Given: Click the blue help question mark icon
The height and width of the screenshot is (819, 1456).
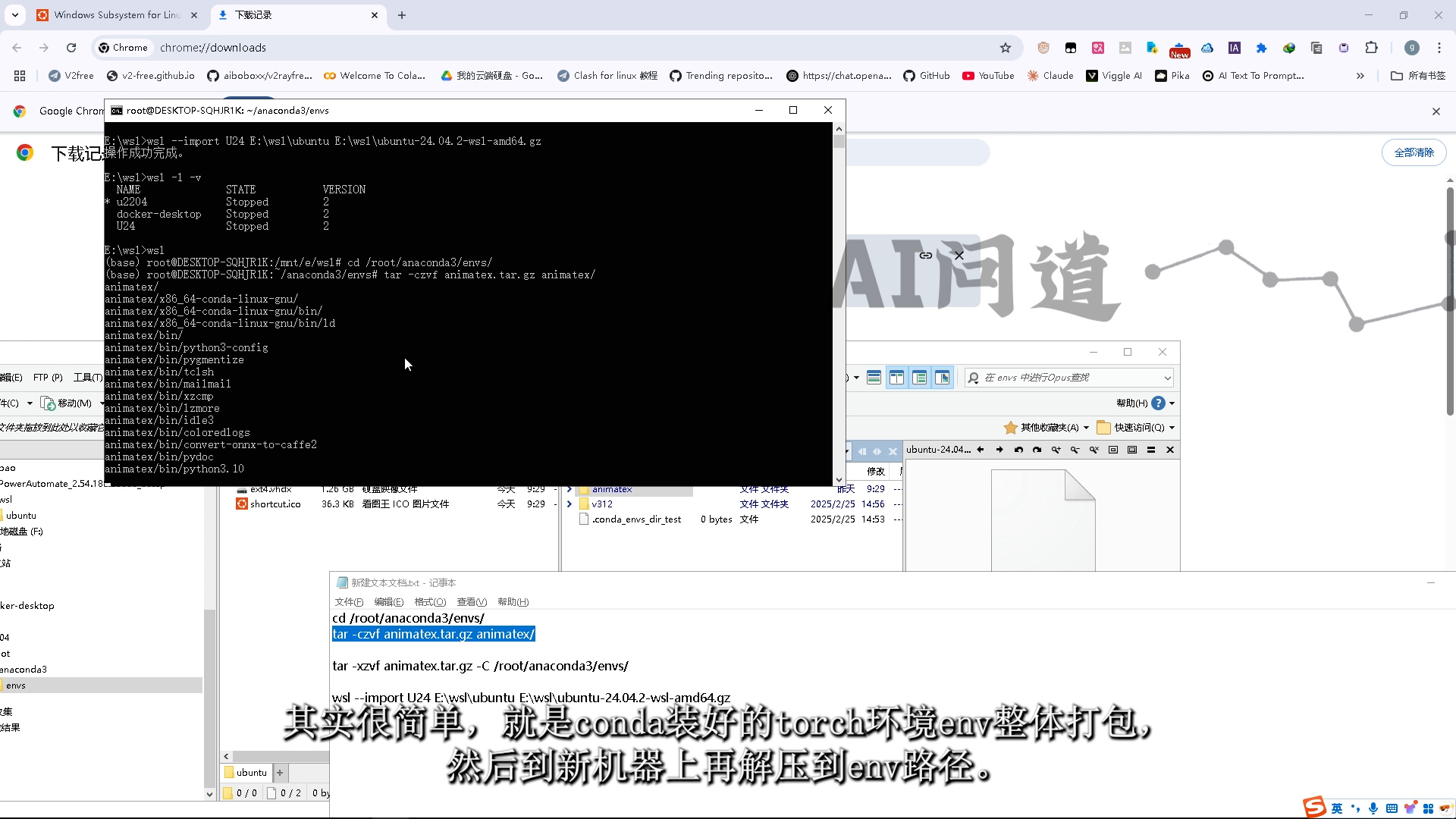Looking at the screenshot, I should tap(1158, 403).
